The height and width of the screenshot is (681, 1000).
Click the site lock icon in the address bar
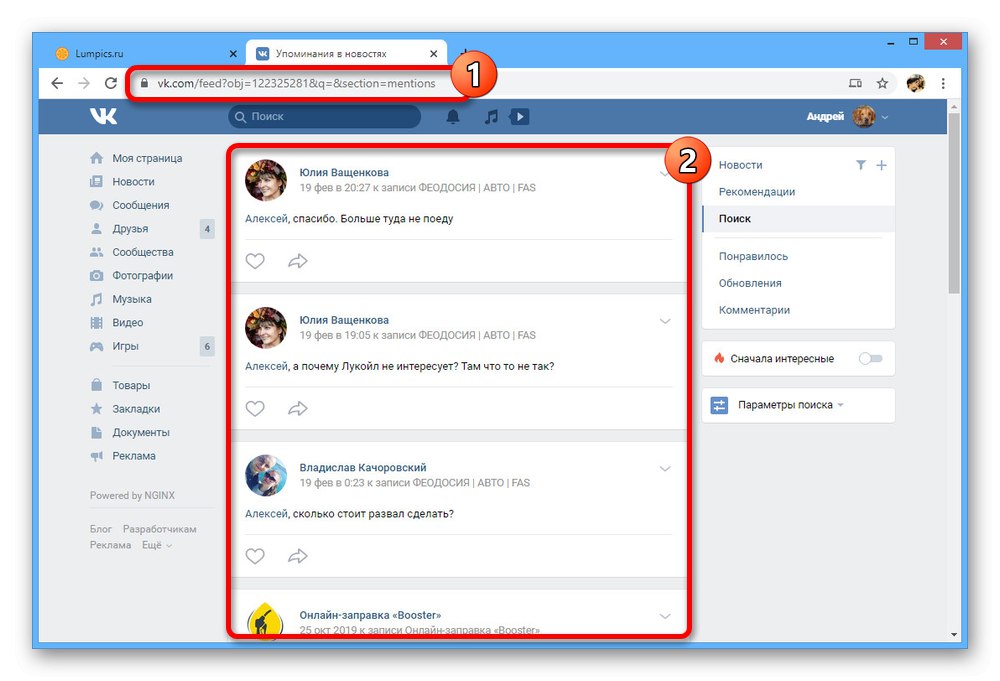144,83
